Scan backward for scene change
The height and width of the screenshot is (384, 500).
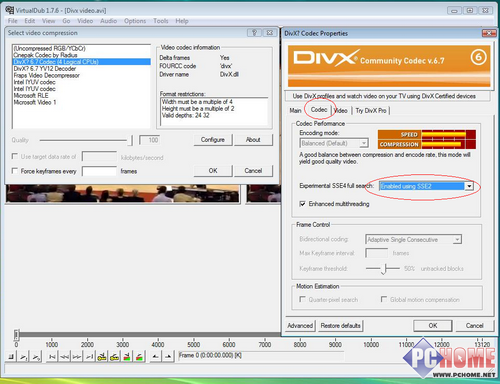127,357
